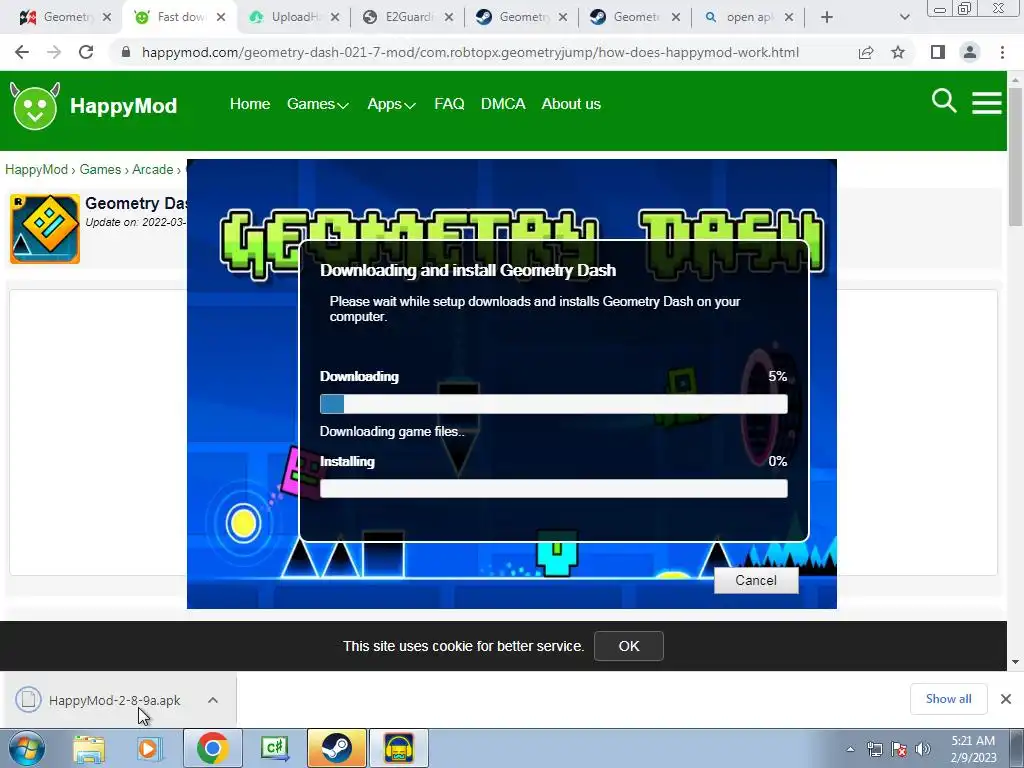Open the hamburger menu icon
This screenshot has width=1024, height=768.
(x=986, y=103)
